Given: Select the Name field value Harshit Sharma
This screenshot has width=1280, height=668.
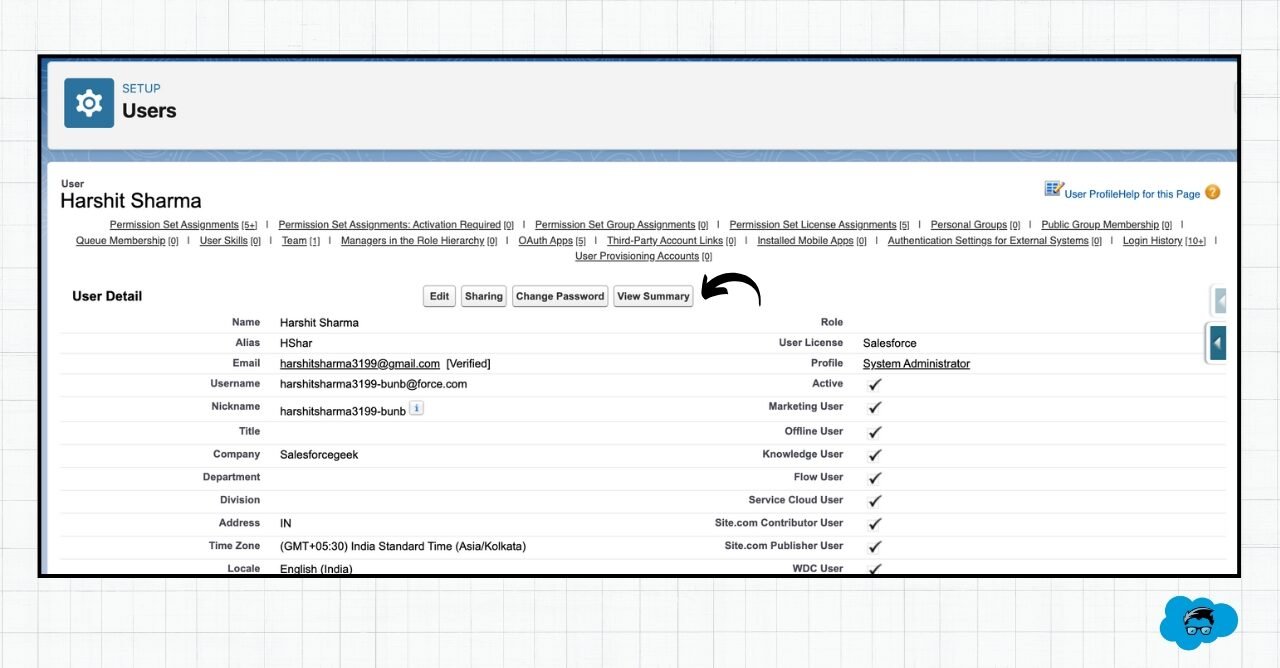Looking at the screenshot, I should [319, 323].
